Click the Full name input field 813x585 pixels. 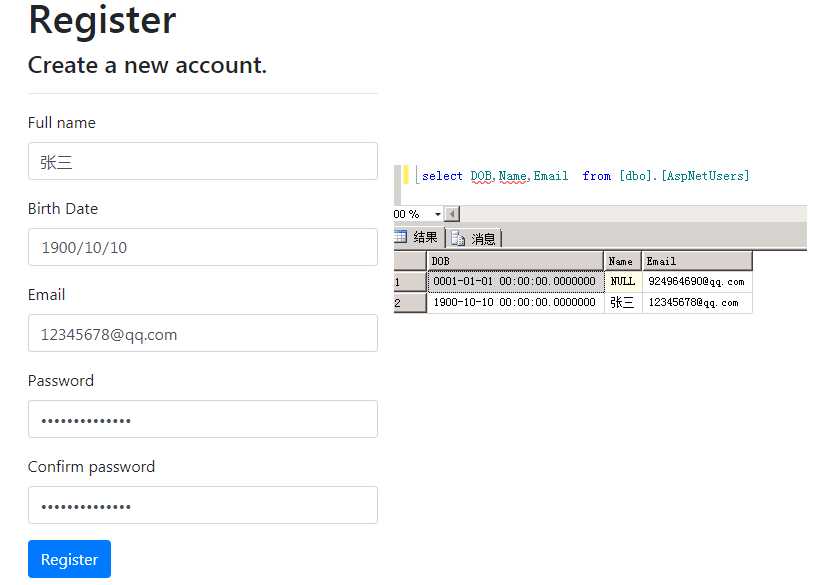point(202,161)
